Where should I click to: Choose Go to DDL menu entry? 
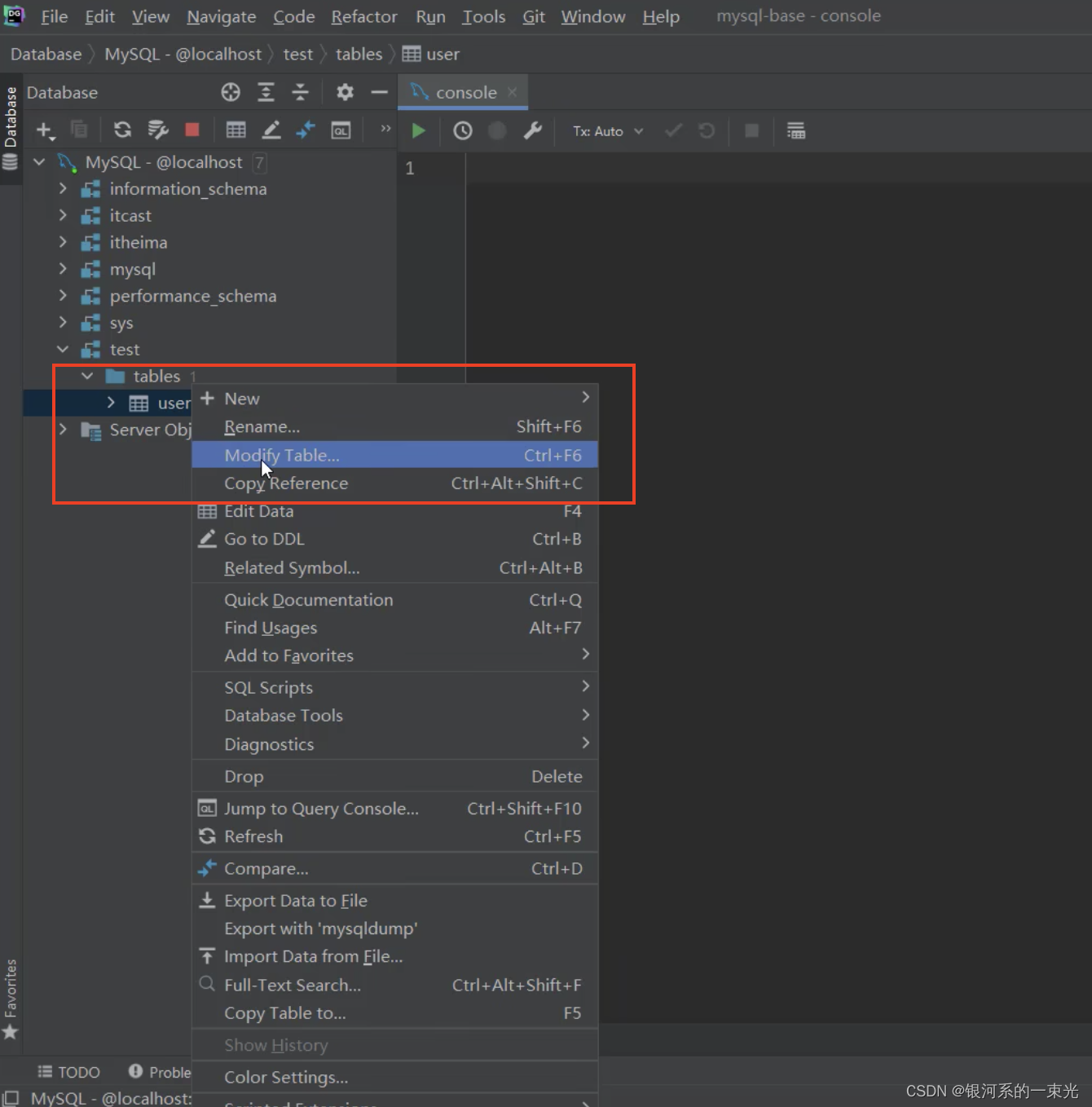pos(394,539)
